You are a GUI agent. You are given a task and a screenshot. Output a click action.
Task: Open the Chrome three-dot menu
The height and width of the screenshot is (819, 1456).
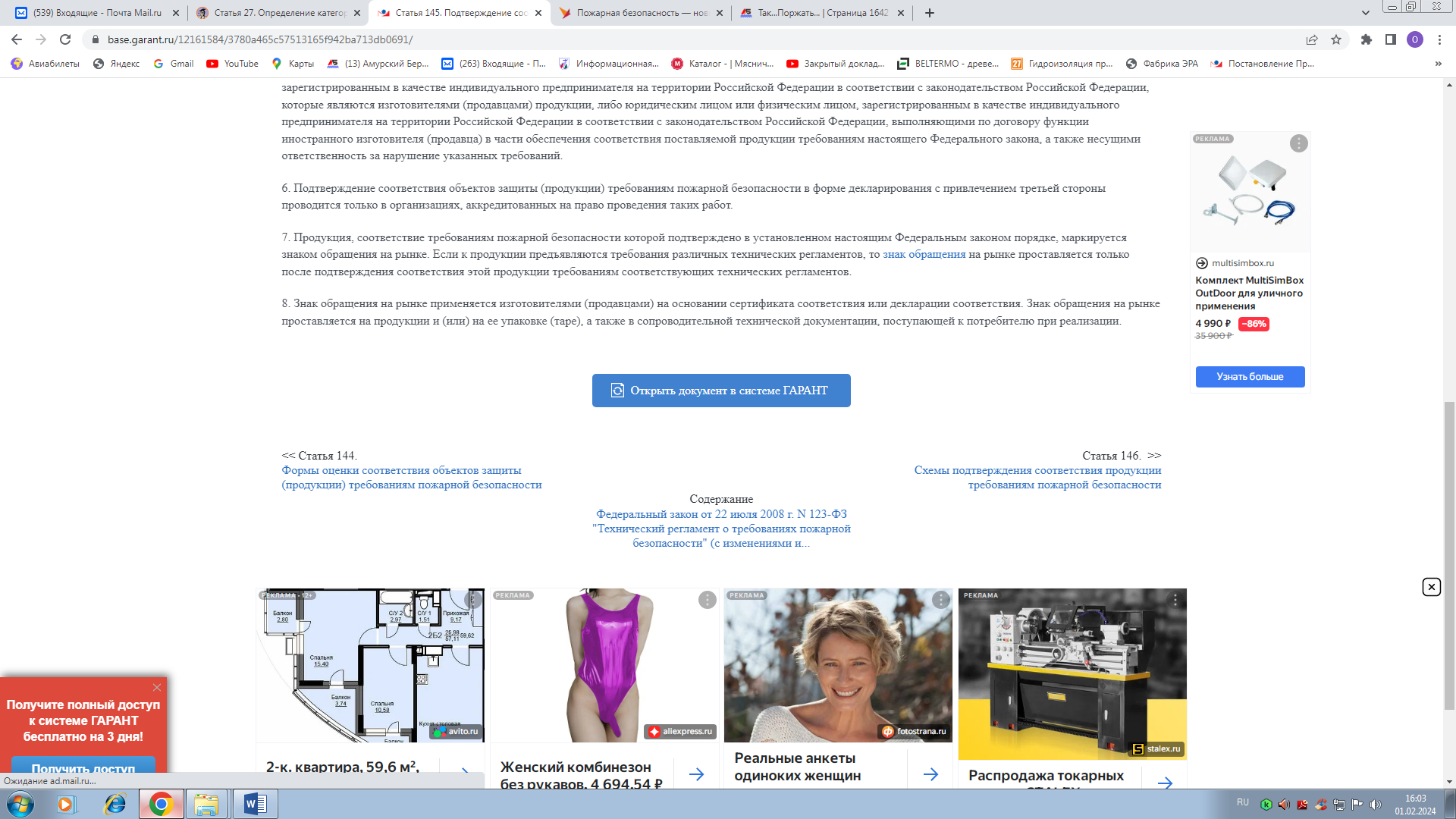tap(1439, 39)
